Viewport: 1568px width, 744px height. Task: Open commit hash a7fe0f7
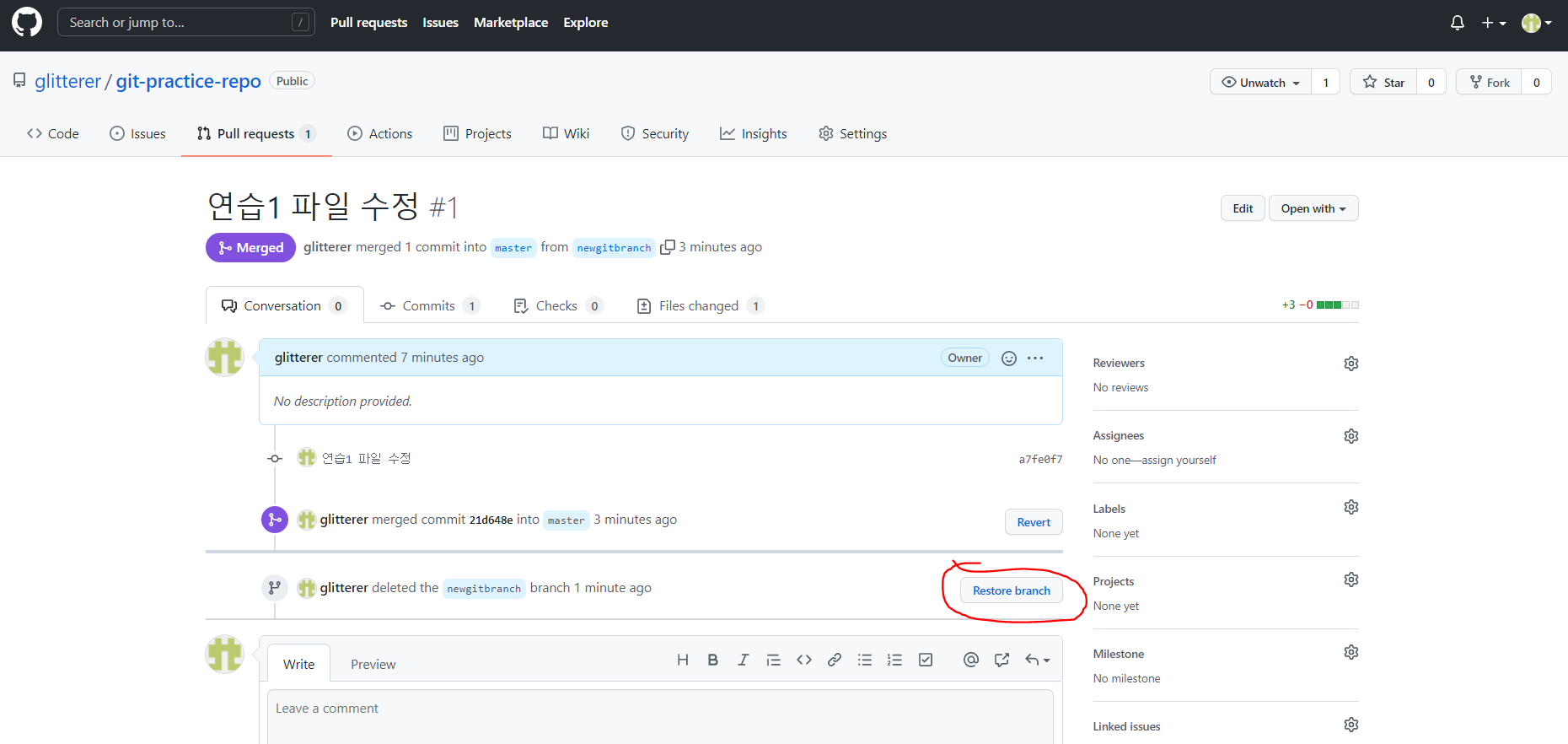point(1040,460)
